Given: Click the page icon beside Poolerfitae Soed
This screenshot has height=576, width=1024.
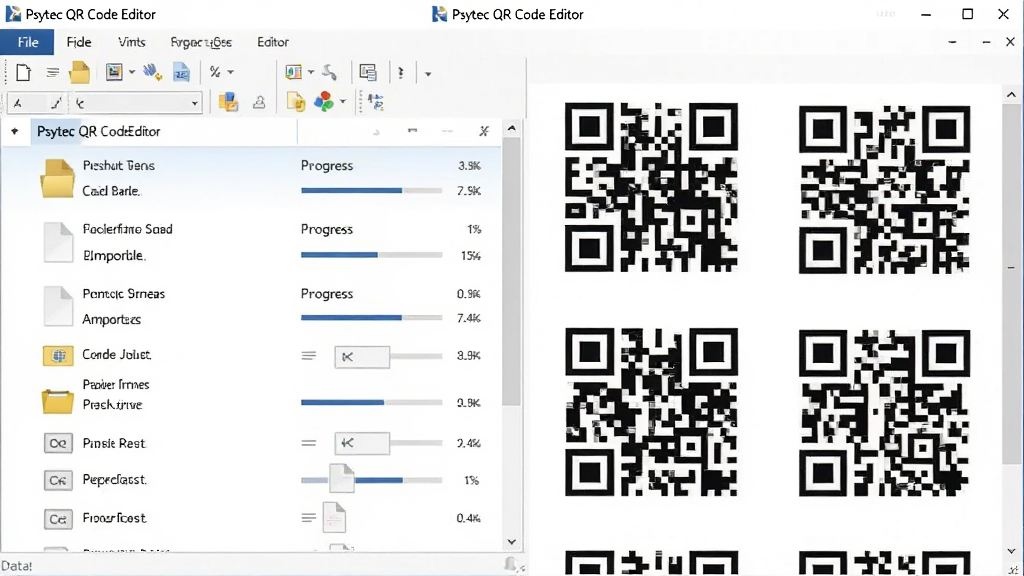Looking at the screenshot, I should pos(58,242).
